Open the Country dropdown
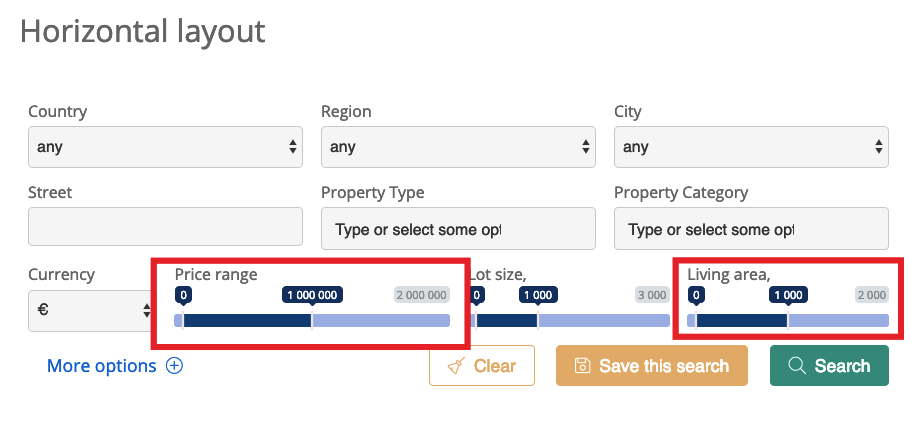 pyautogui.click(x=165, y=147)
